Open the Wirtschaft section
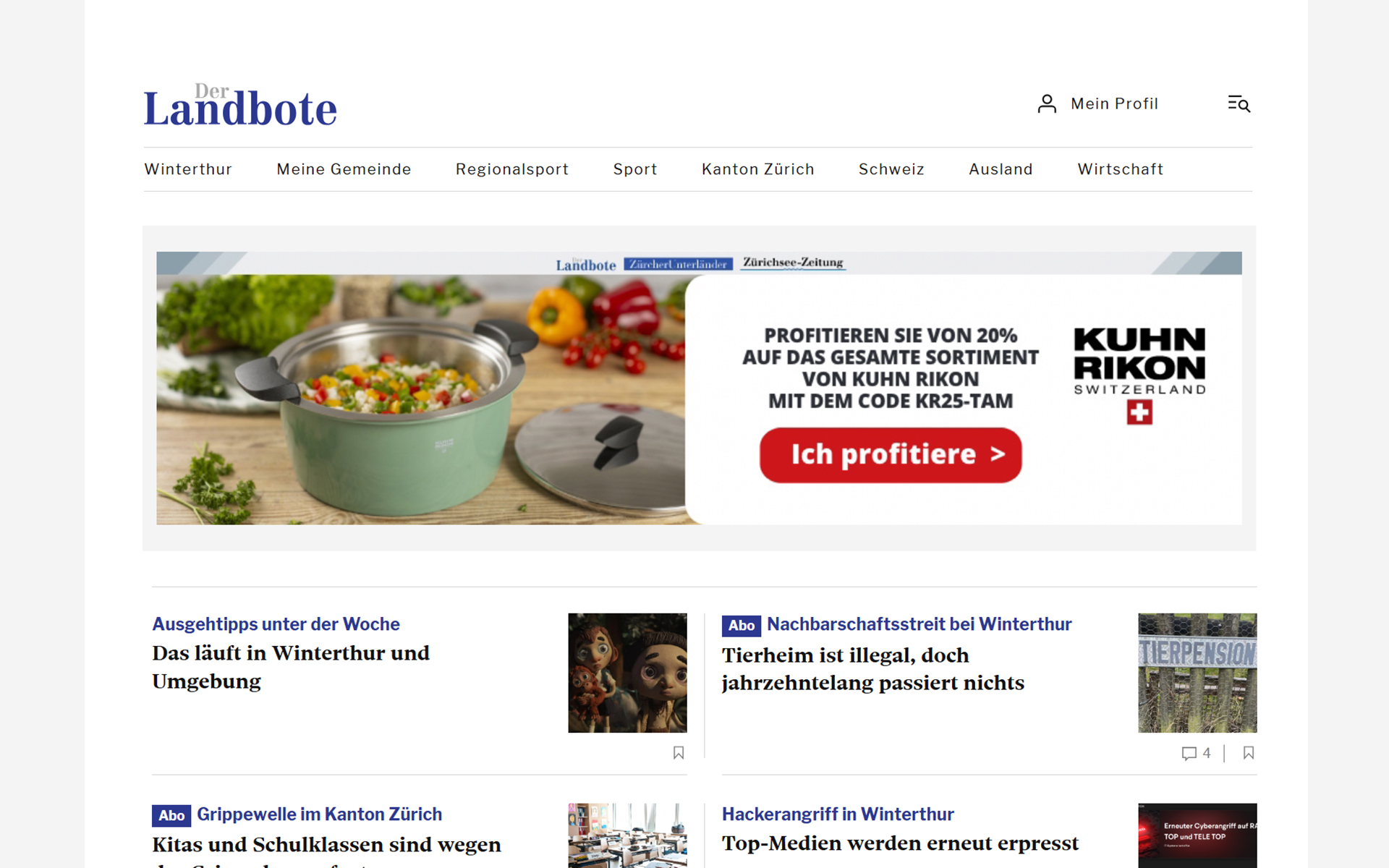 pyautogui.click(x=1120, y=169)
